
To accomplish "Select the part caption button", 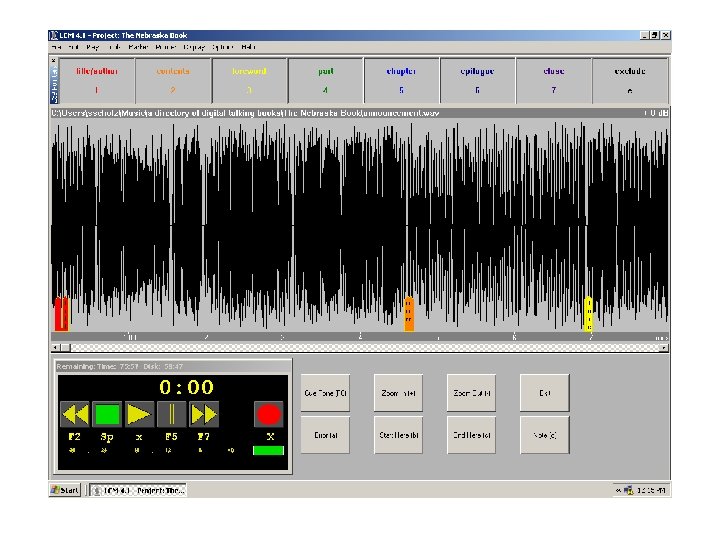I will pyautogui.click(x=326, y=80).
